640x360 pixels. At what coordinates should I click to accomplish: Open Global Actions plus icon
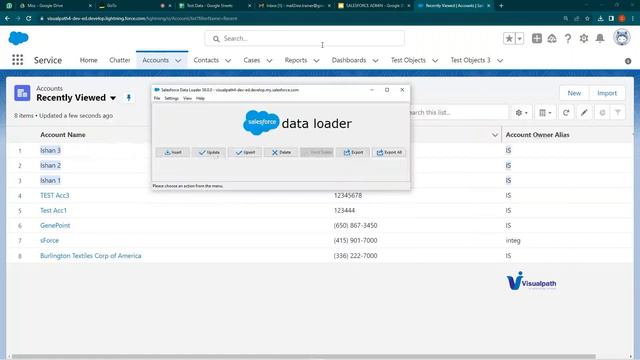(x=537, y=38)
